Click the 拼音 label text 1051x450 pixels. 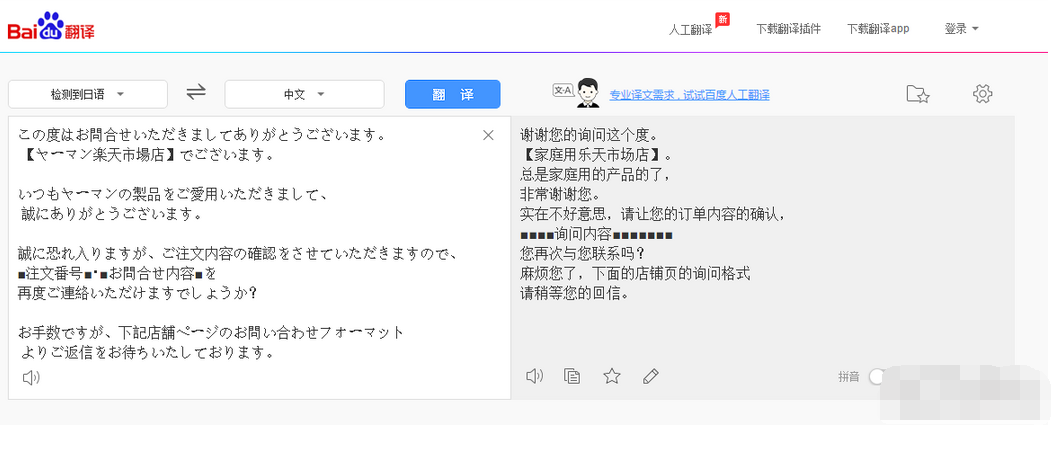click(848, 377)
